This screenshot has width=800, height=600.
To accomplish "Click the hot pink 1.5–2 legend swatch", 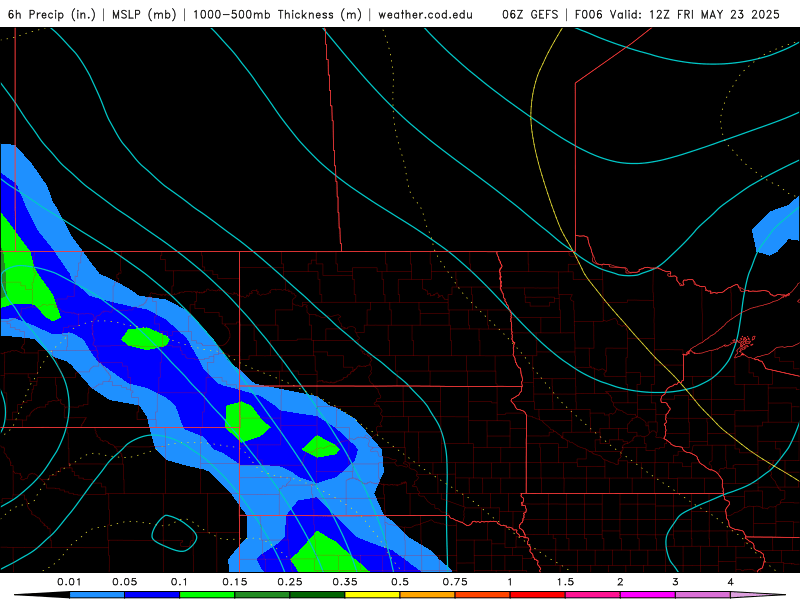I will coord(593,595).
